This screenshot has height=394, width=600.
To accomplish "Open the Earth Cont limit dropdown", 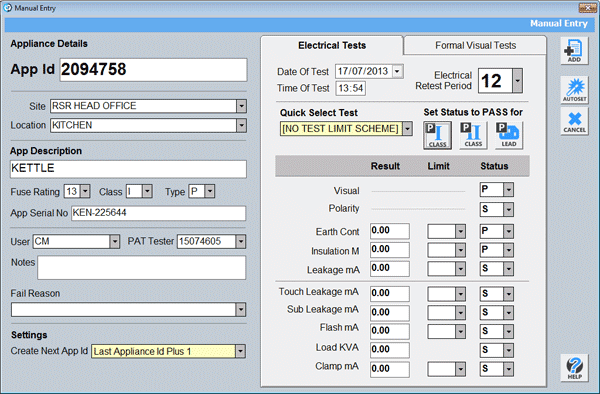I will pos(460,231).
